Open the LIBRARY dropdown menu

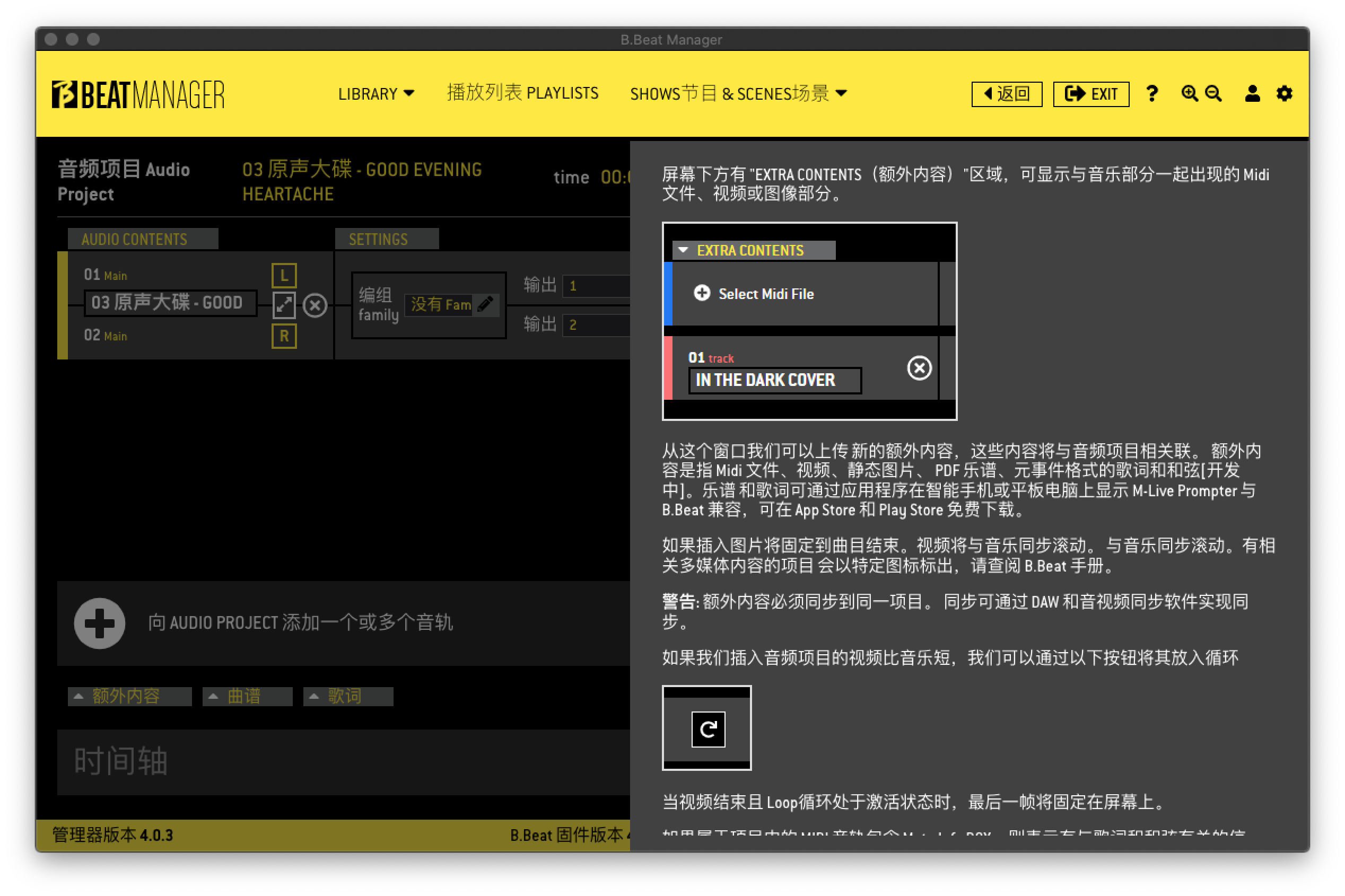375,93
